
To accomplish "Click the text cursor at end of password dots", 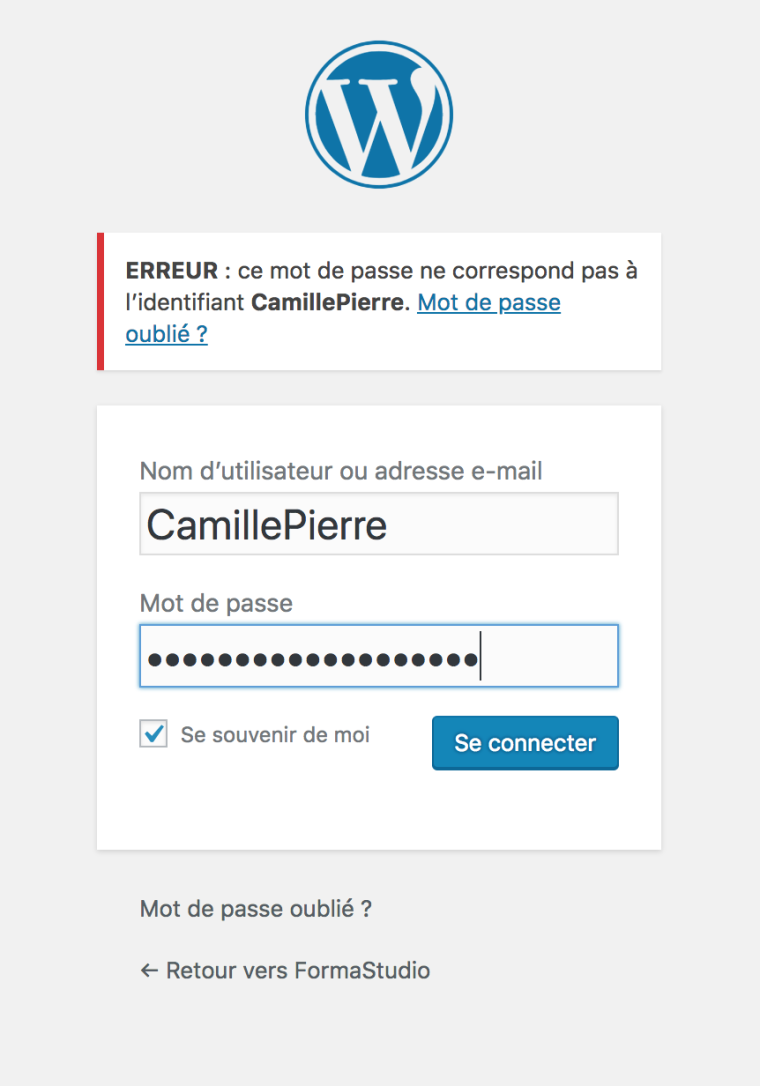I will tap(480, 657).
